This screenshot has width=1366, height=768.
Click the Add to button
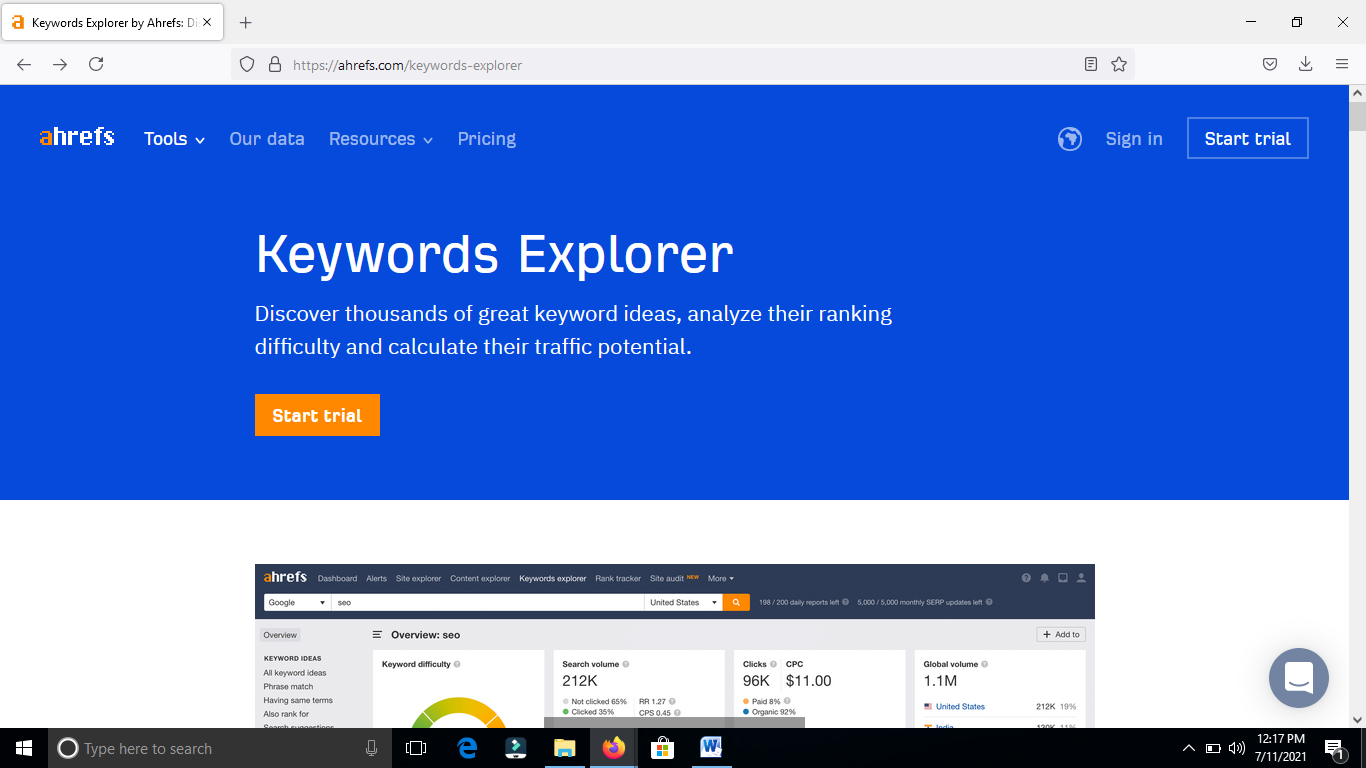click(x=1061, y=634)
